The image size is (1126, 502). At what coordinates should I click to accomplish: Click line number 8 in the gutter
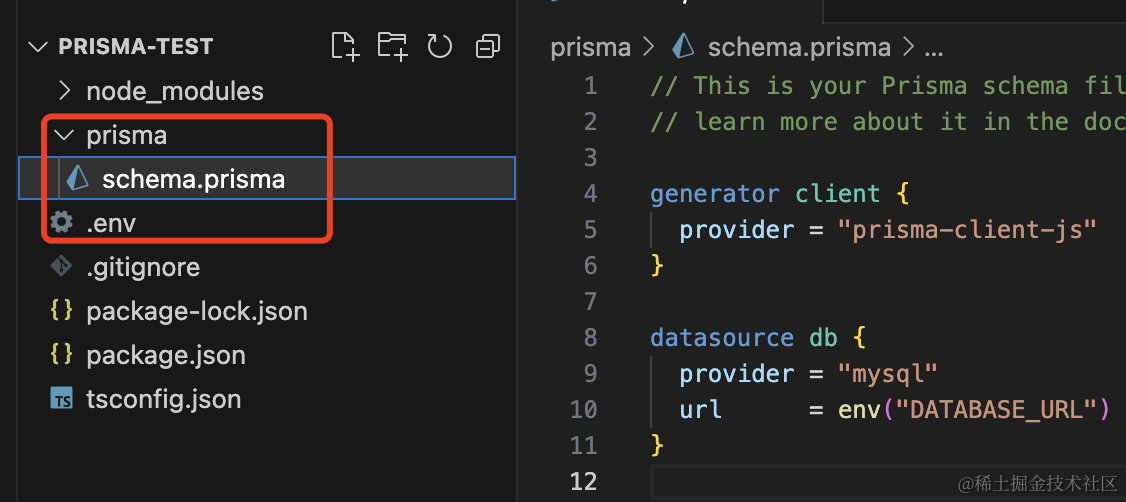589,337
